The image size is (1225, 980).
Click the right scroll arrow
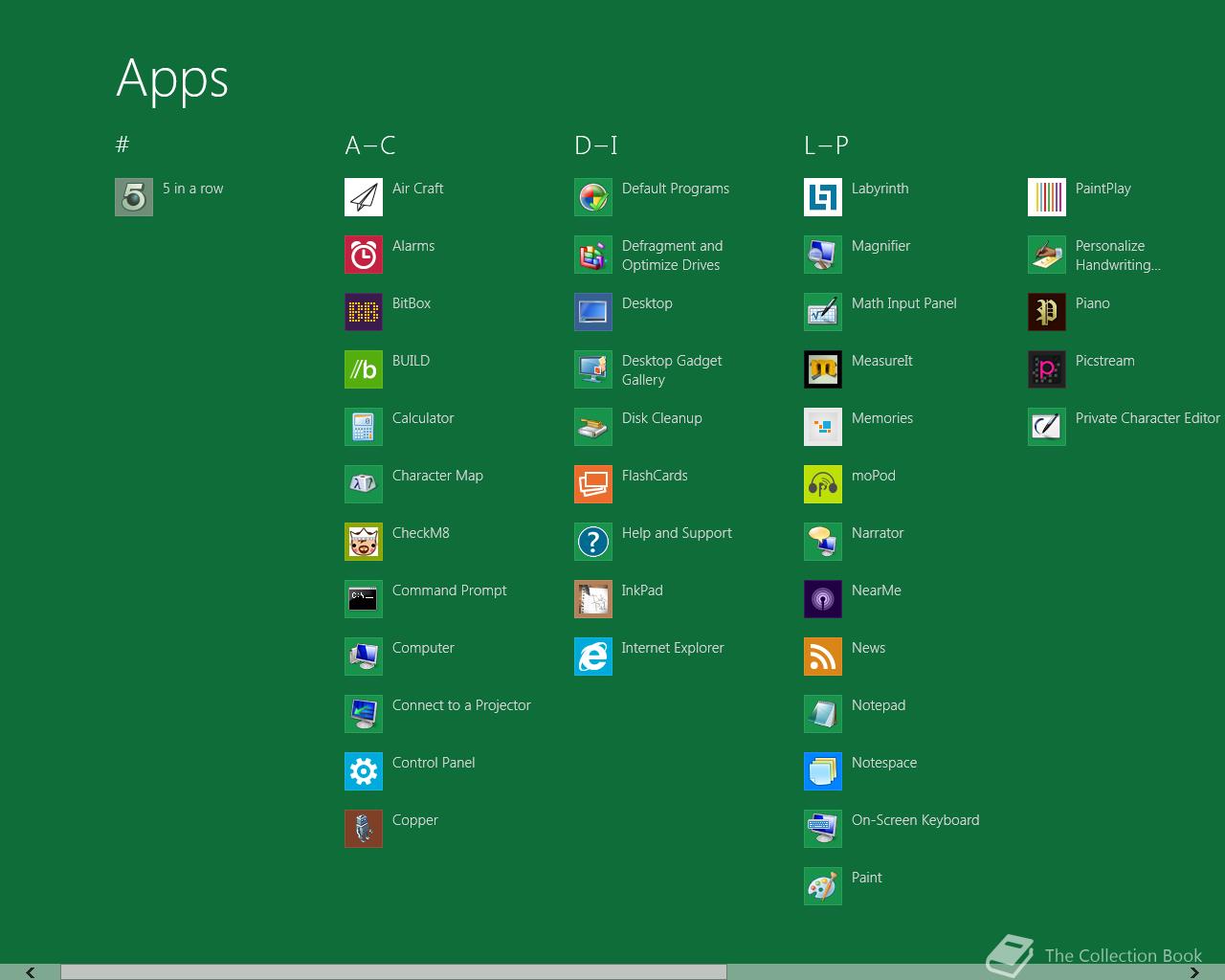pos(1194,972)
